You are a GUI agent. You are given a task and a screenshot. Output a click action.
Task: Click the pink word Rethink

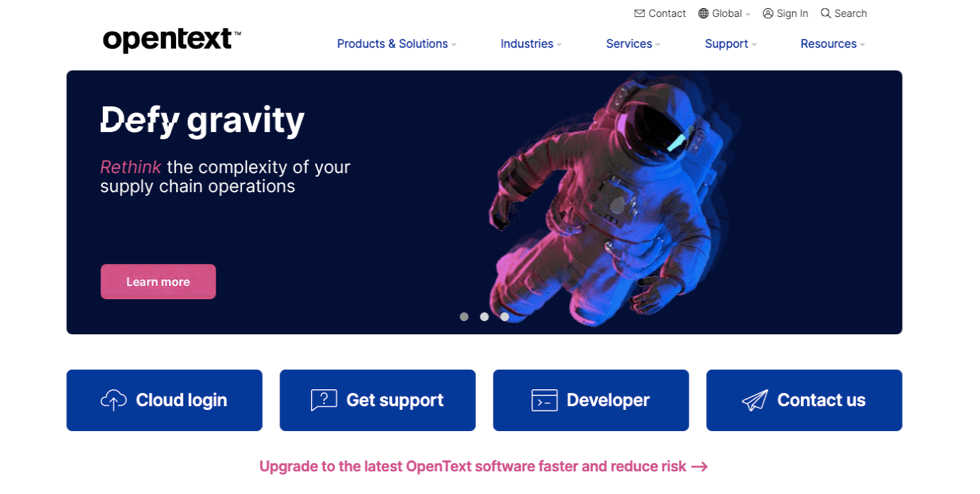click(131, 167)
